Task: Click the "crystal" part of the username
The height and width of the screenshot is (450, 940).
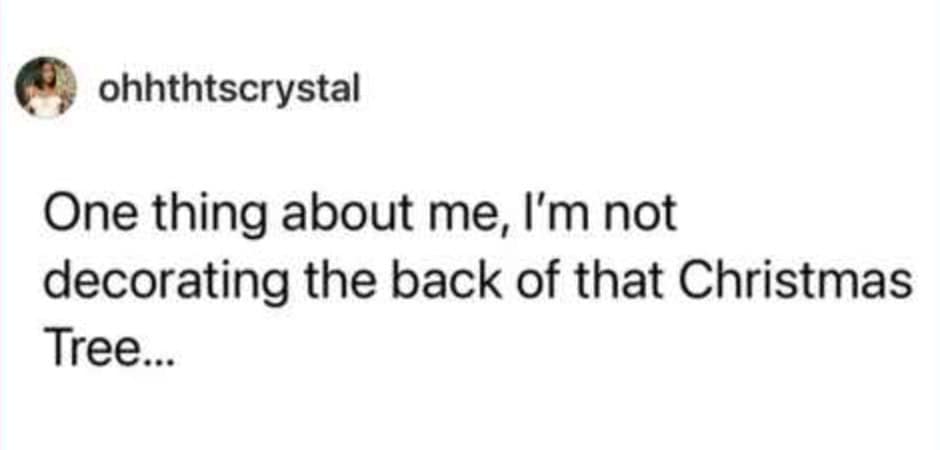Action: coord(312,90)
